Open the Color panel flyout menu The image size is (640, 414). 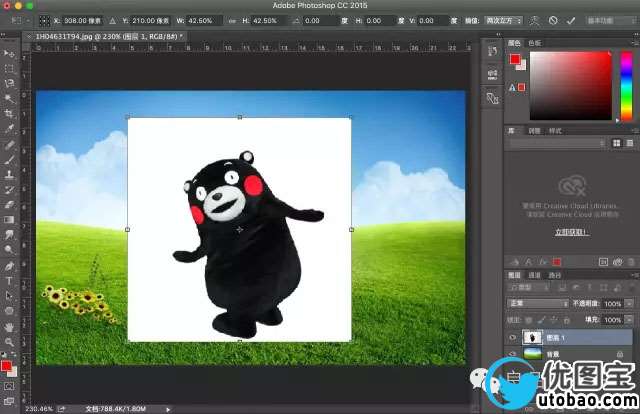635,43
